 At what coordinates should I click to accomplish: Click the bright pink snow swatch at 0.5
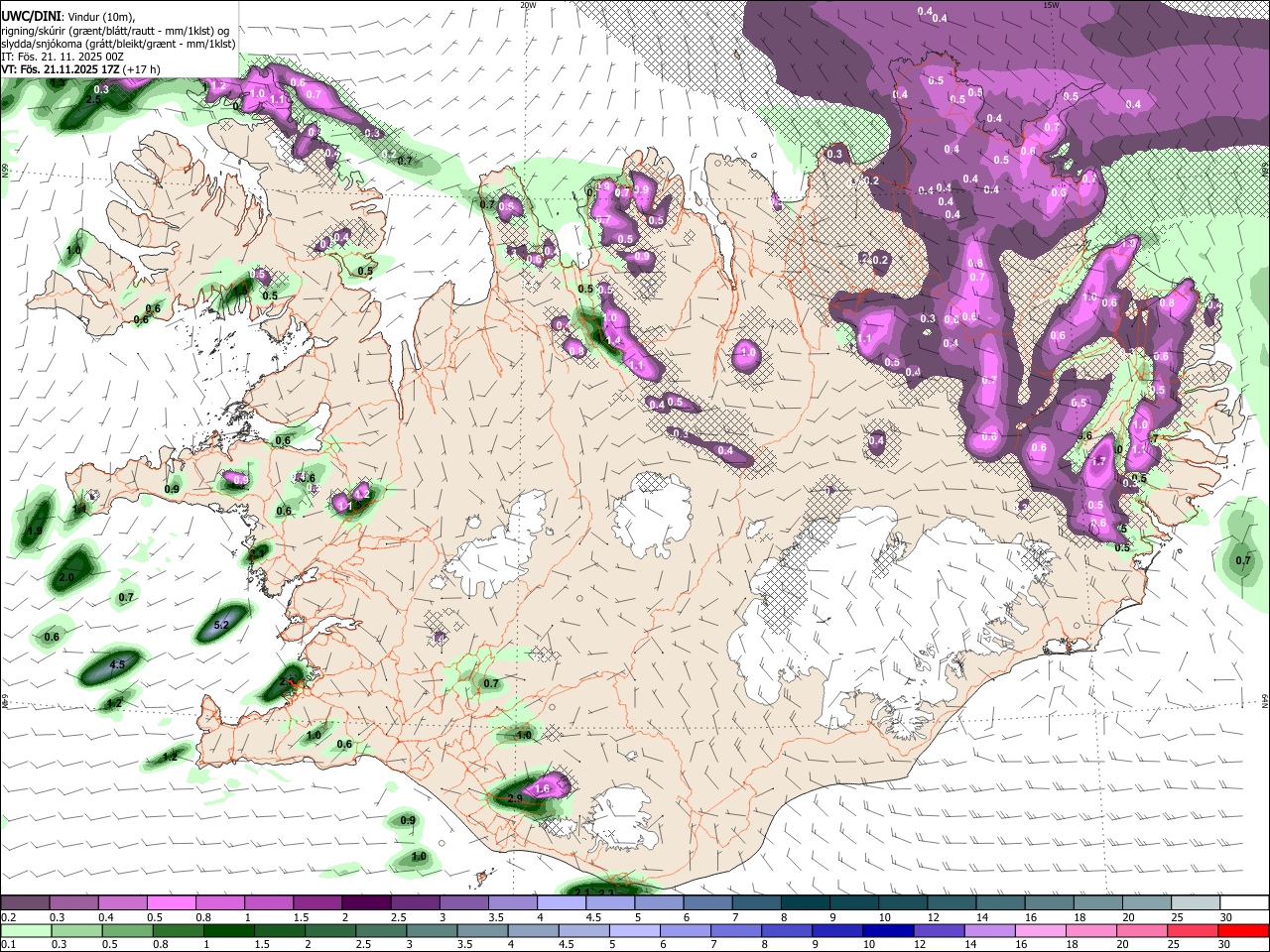pyautogui.click(x=171, y=902)
